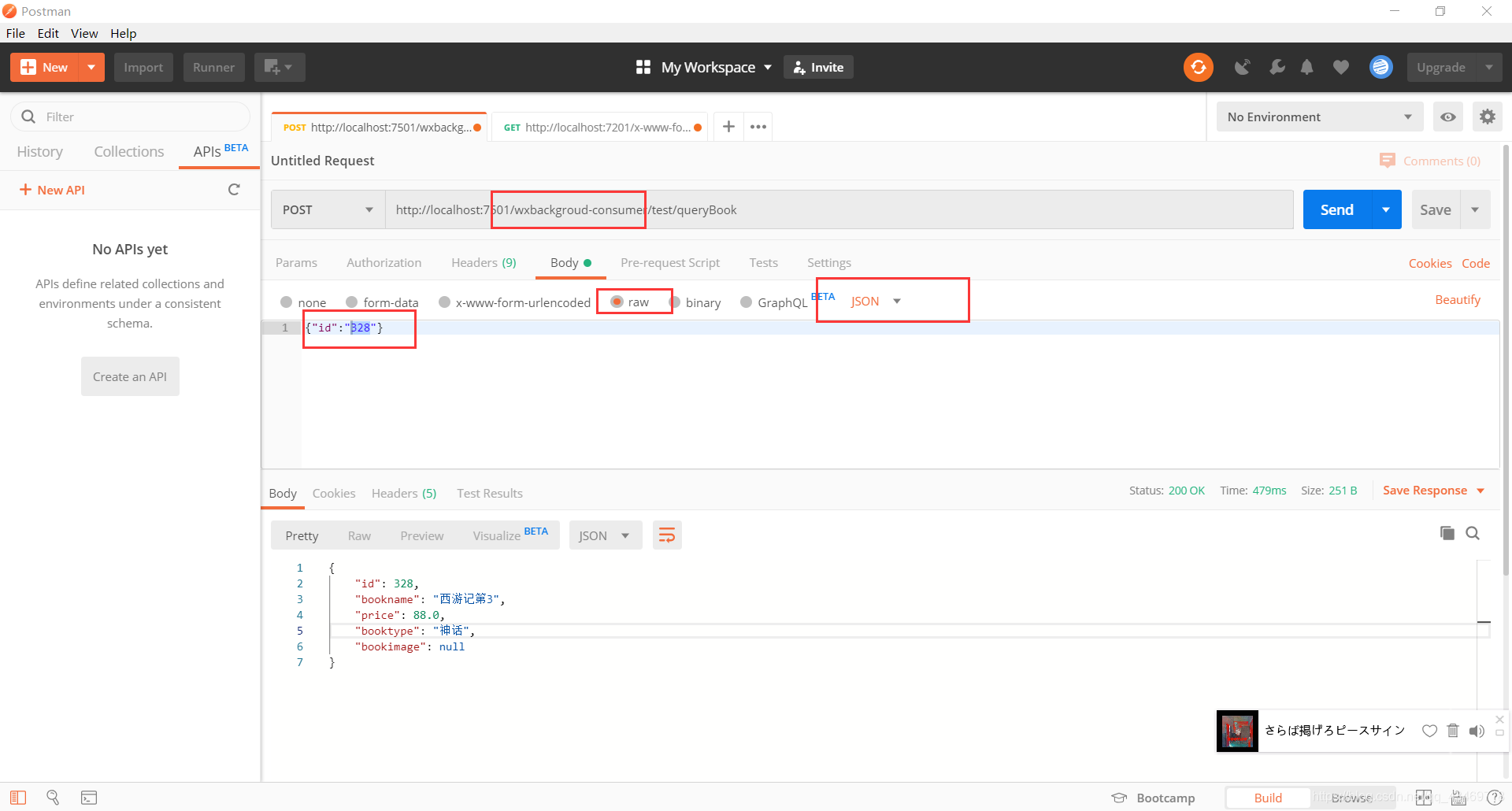
Task: Click the Beautify link
Action: (x=1458, y=299)
